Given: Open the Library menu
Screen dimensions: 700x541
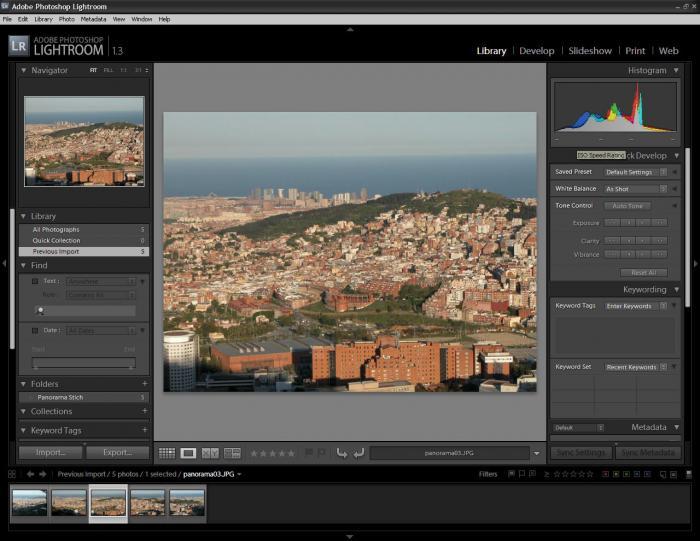Looking at the screenshot, I should point(43,19).
